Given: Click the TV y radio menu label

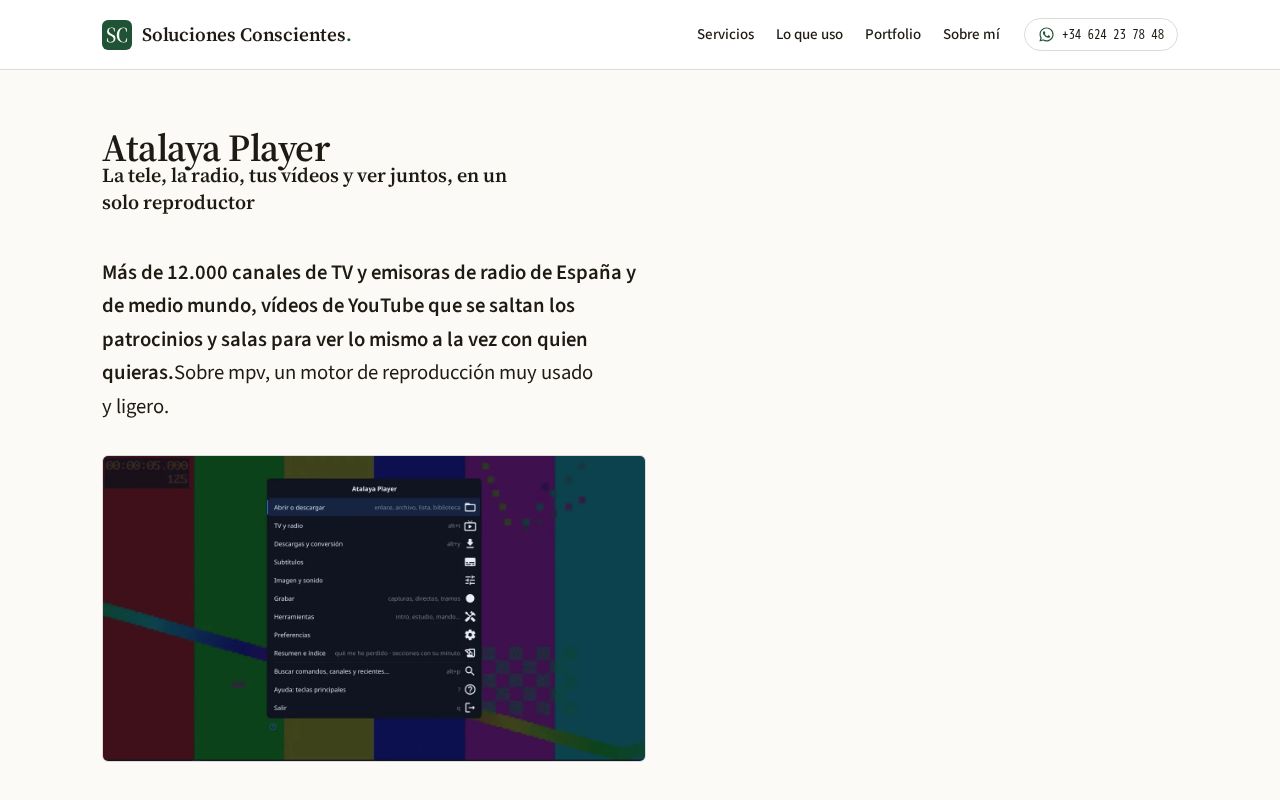Looking at the screenshot, I should (288, 526).
